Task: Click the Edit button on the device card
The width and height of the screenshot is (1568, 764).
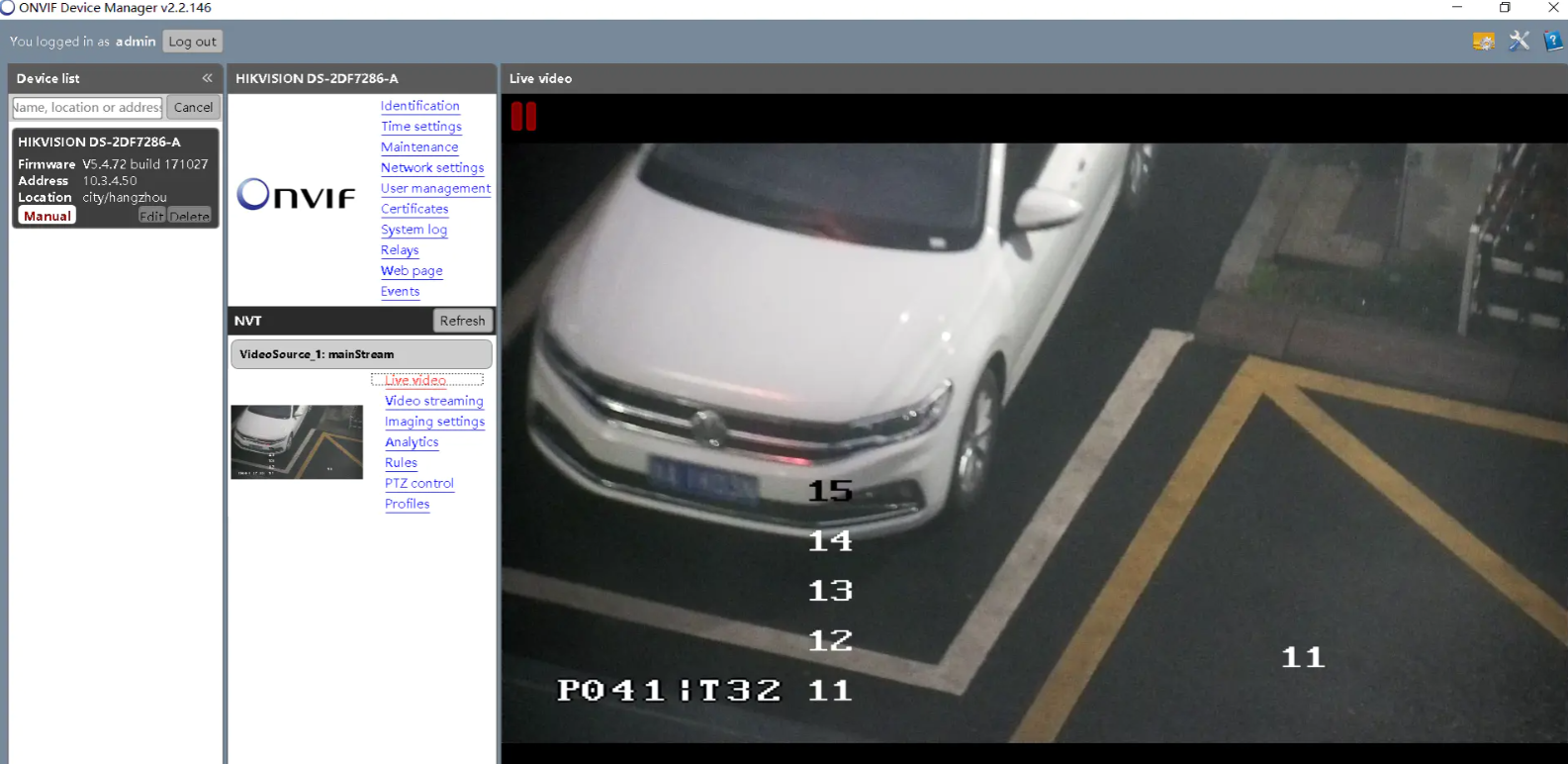Action: 151,216
